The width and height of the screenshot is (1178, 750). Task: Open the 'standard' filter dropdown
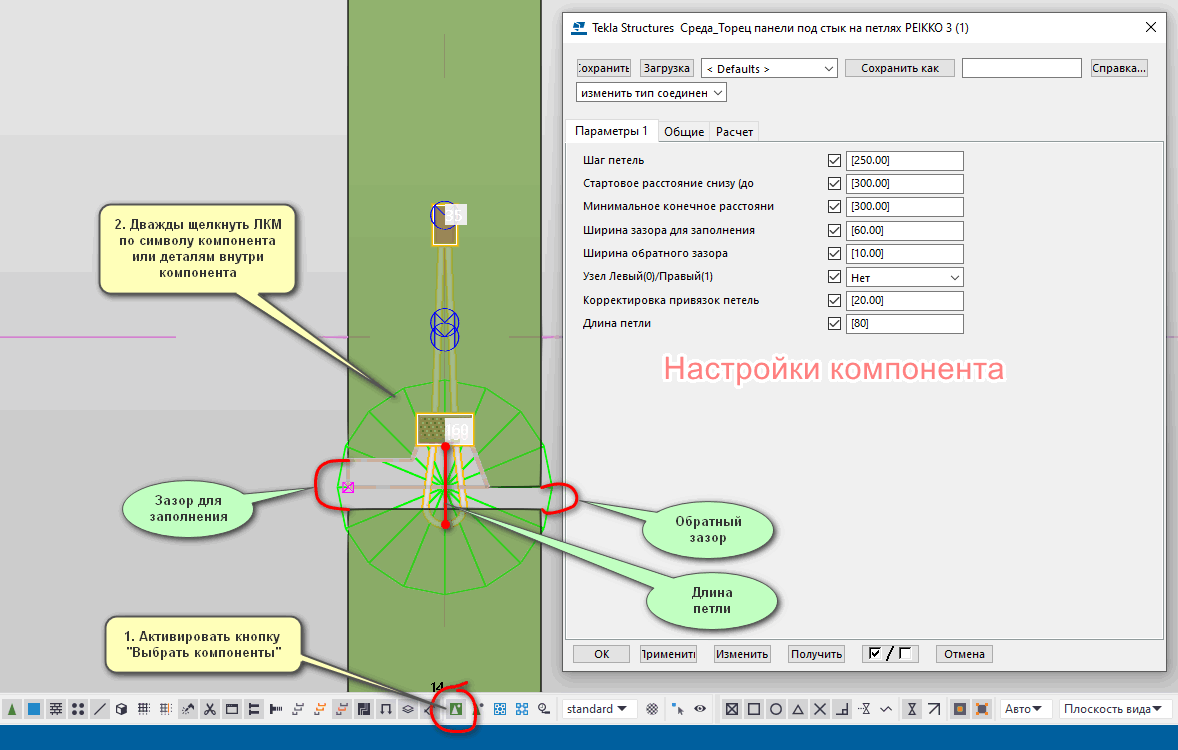(x=599, y=709)
